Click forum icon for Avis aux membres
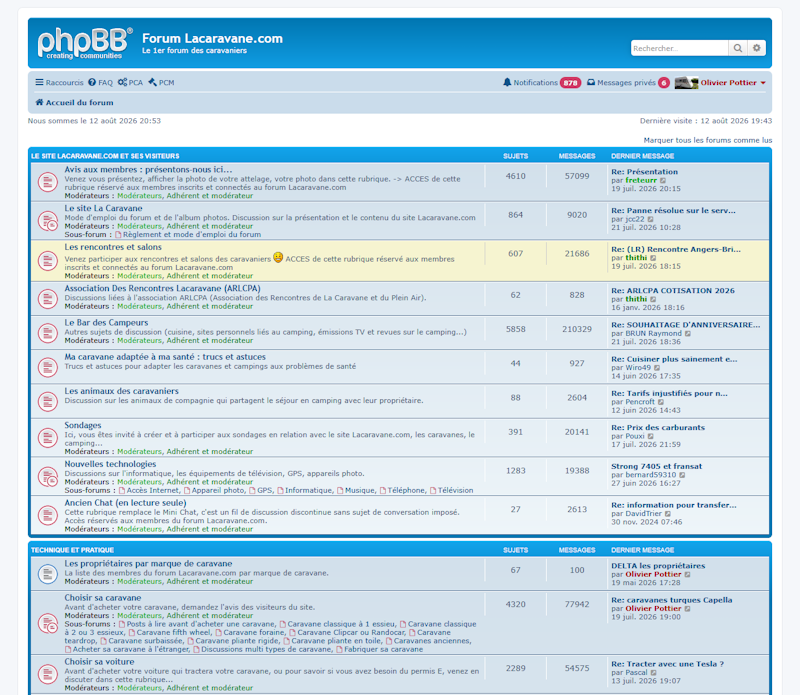This screenshot has width=800, height=695. [x=48, y=182]
